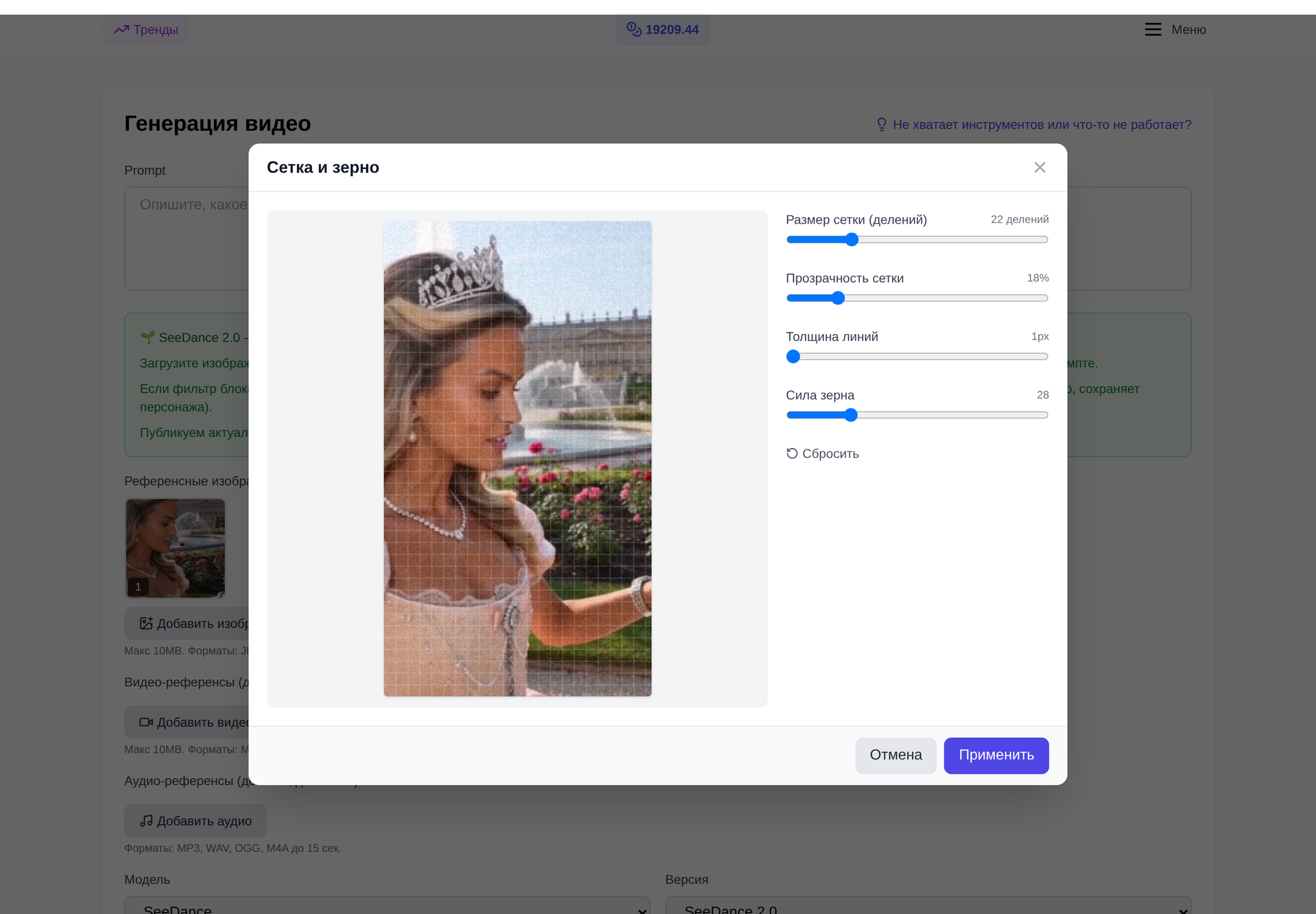Click the video camera icon
This screenshot has height=914, width=1316.
click(x=146, y=722)
